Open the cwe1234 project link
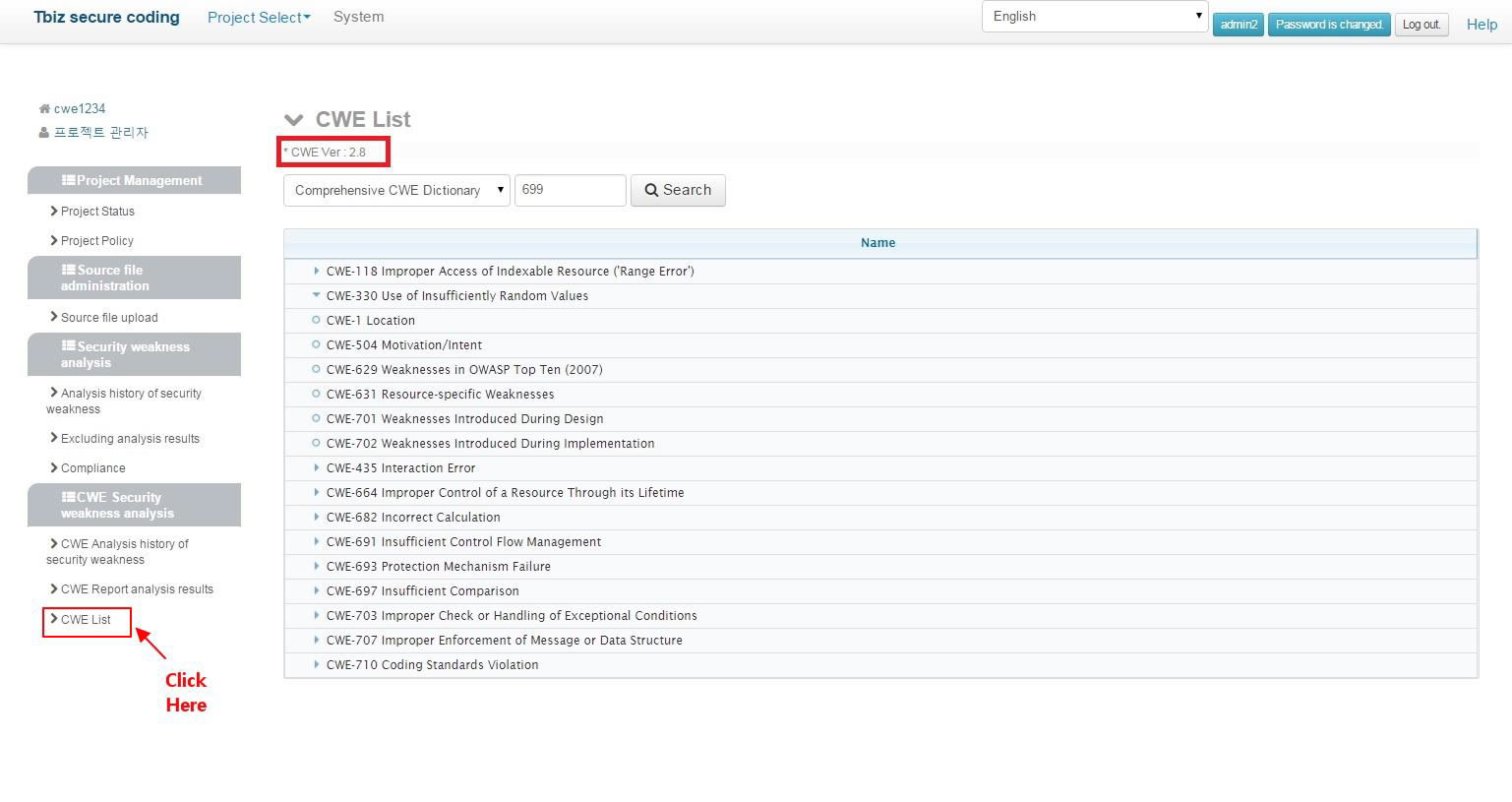Viewport: 1512px width, 802px height. click(80, 108)
